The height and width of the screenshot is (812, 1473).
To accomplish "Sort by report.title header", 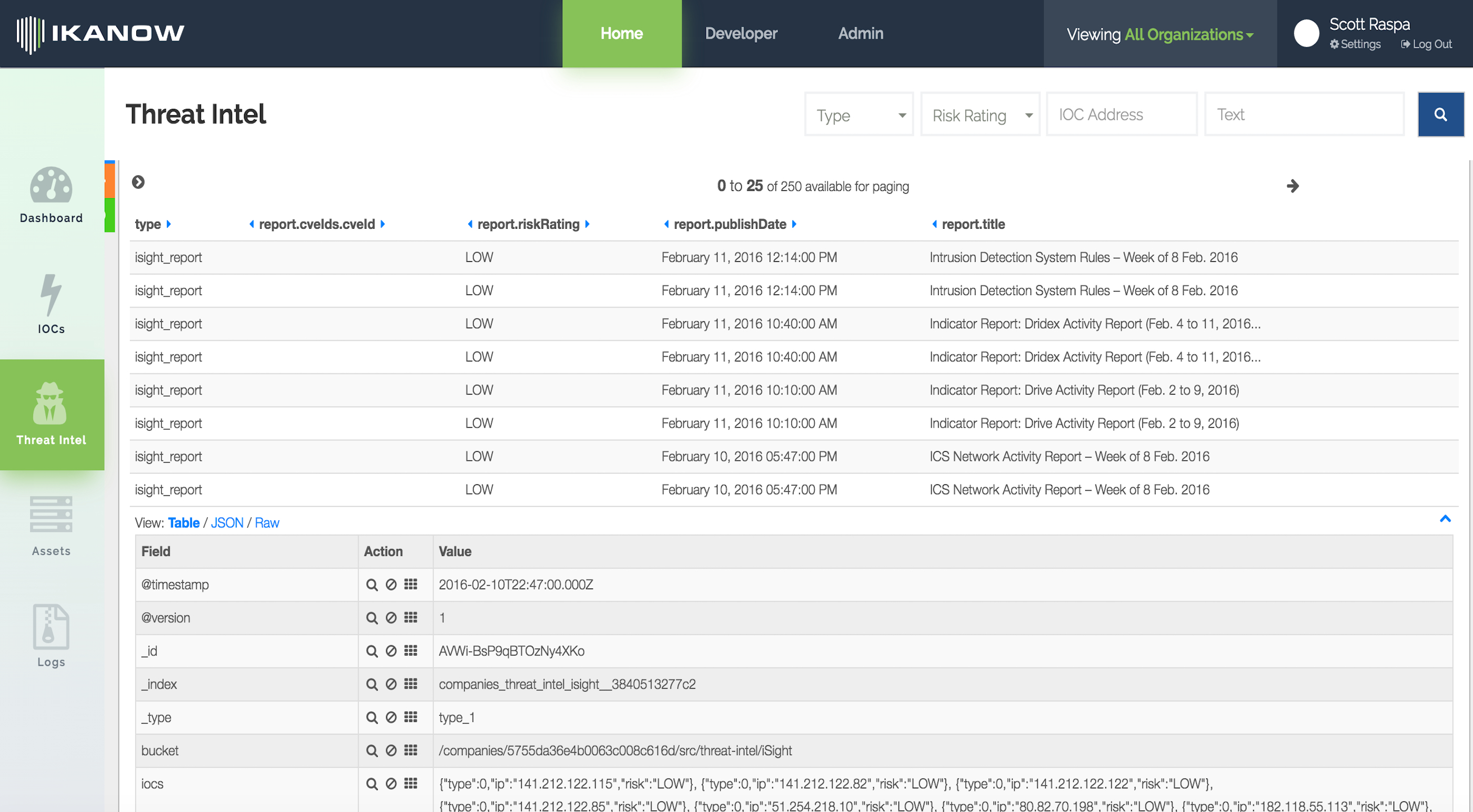I will click(973, 224).
